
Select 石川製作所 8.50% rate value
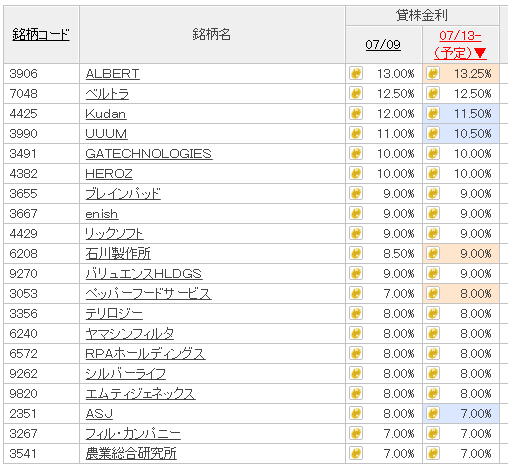(x=399, y=254)
